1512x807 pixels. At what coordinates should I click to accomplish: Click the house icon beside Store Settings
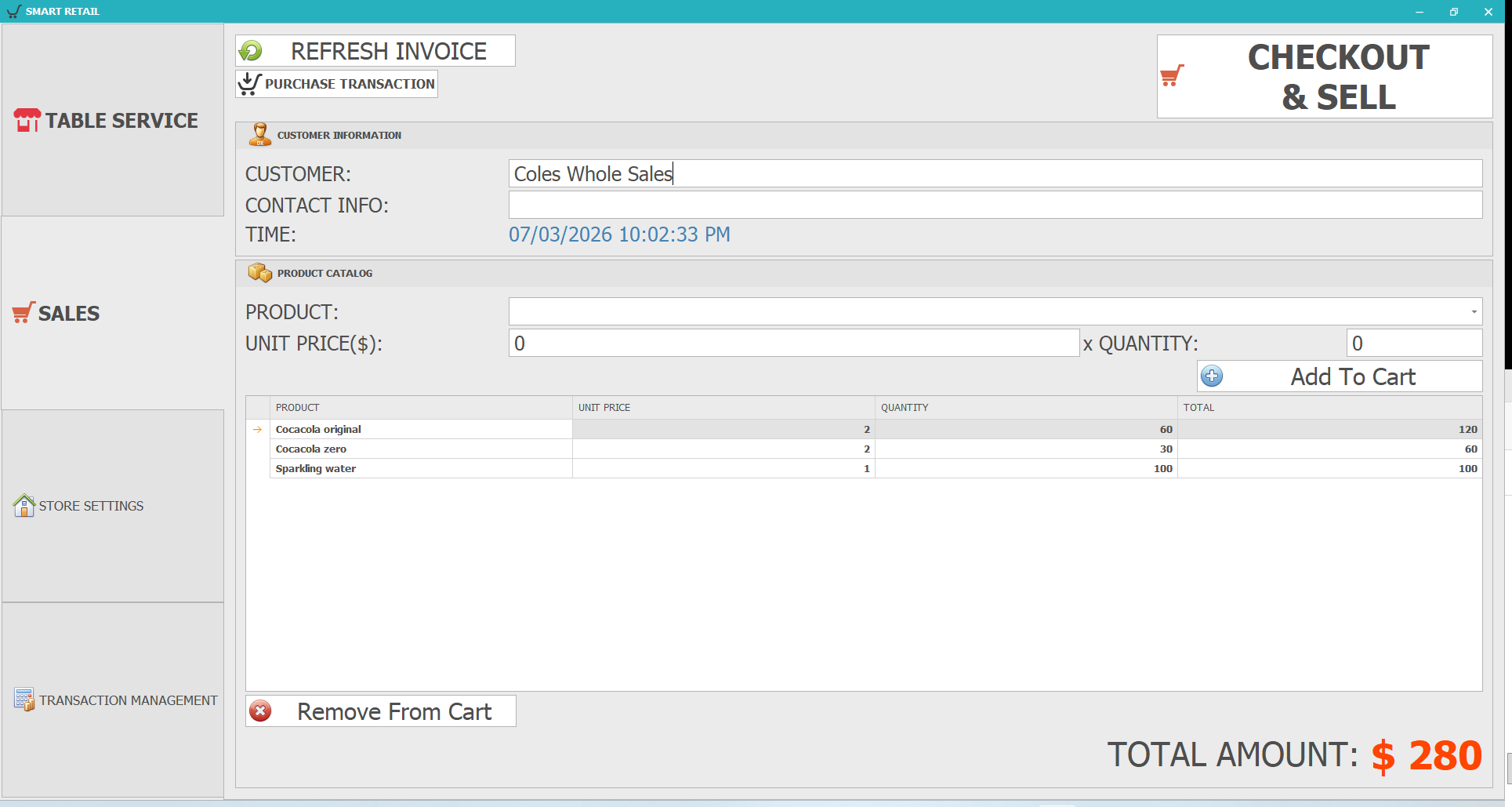pos(24,505)
